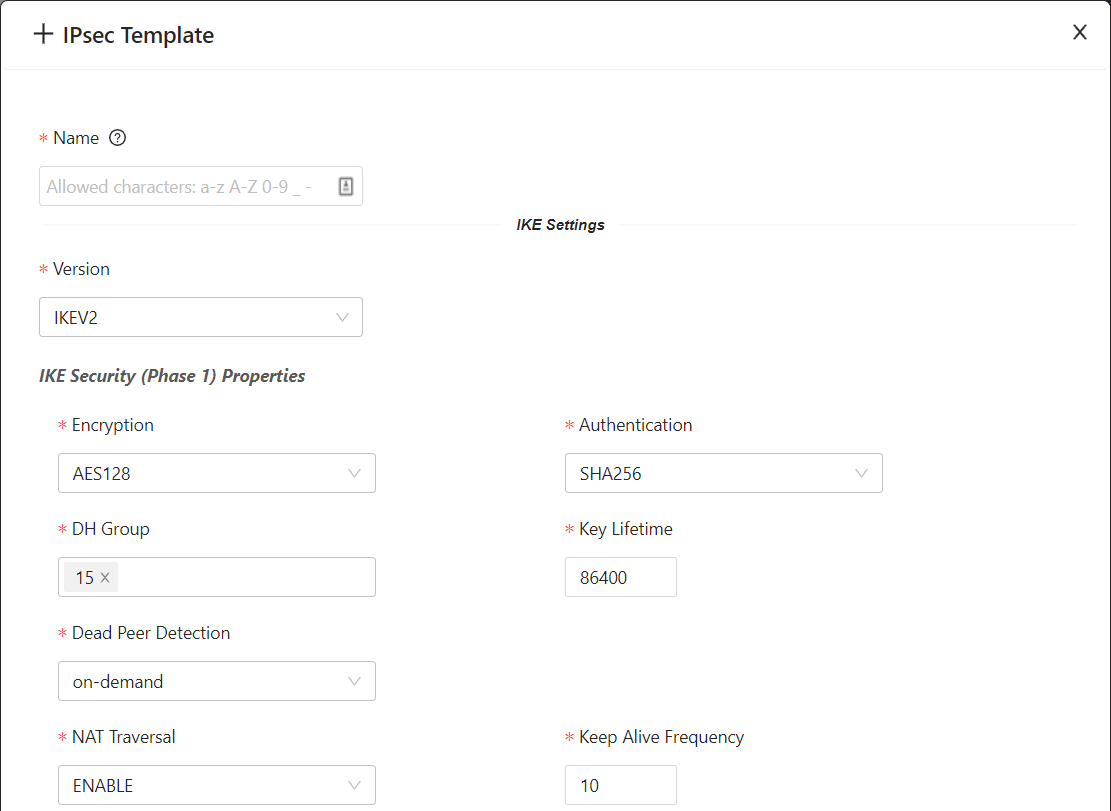This screenshot has height=811, width=1111.
Task: Click the Dead Peer Detection label
Action: 151,633
